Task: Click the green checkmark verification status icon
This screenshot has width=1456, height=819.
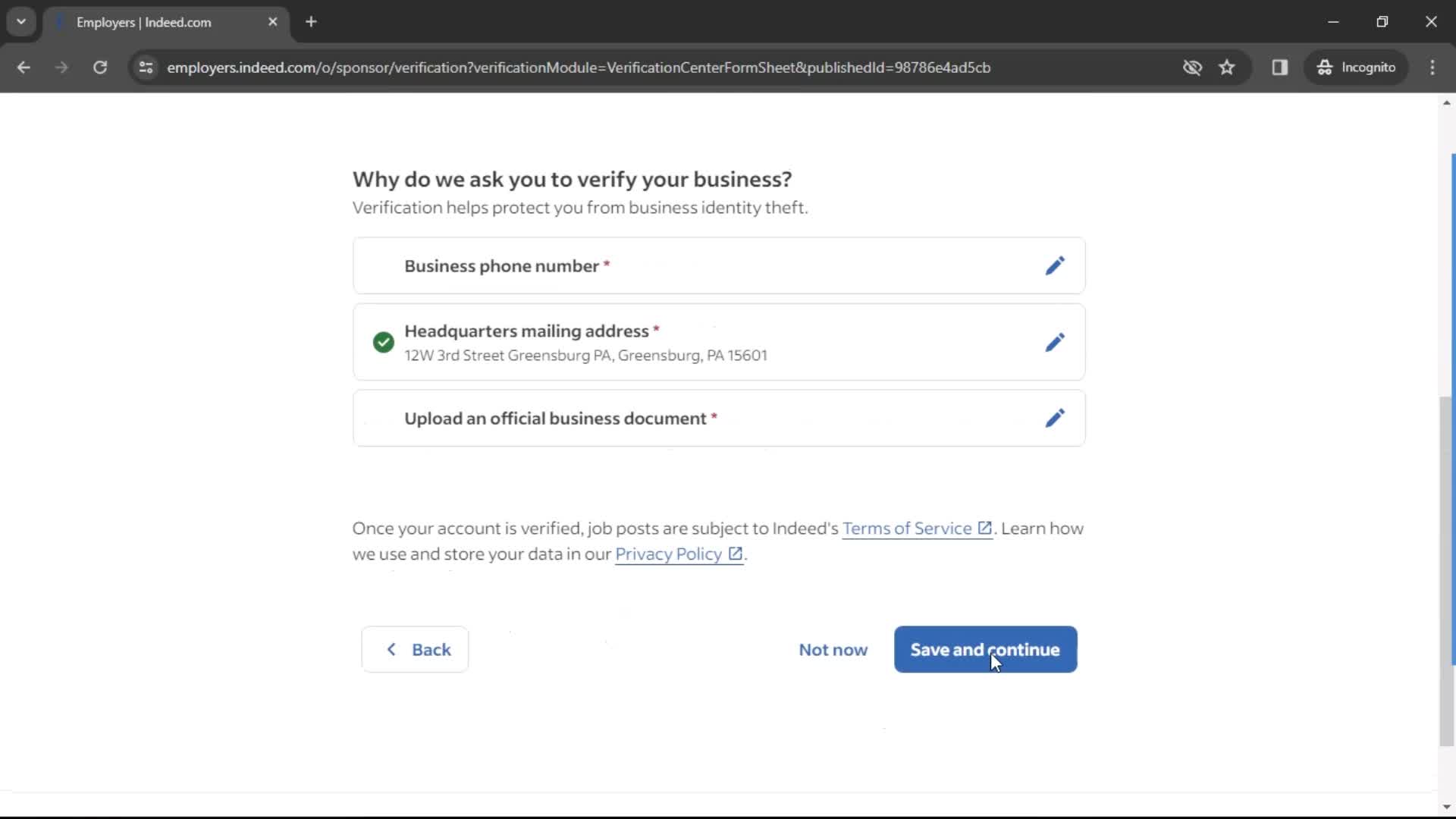Action: pyautogui.click(x=384, y=343)
